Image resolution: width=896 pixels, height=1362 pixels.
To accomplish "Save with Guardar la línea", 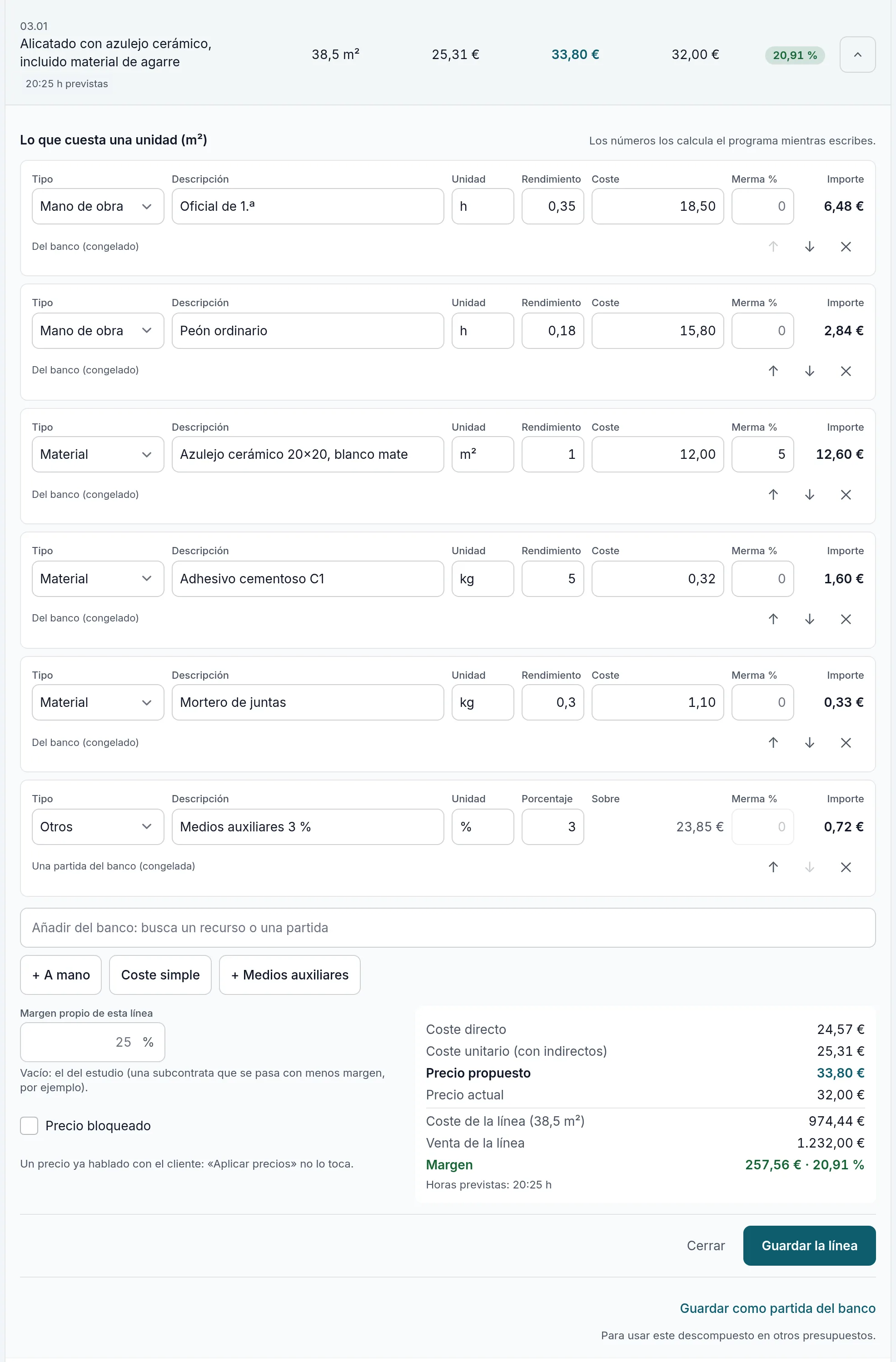I will (809, 1245).
